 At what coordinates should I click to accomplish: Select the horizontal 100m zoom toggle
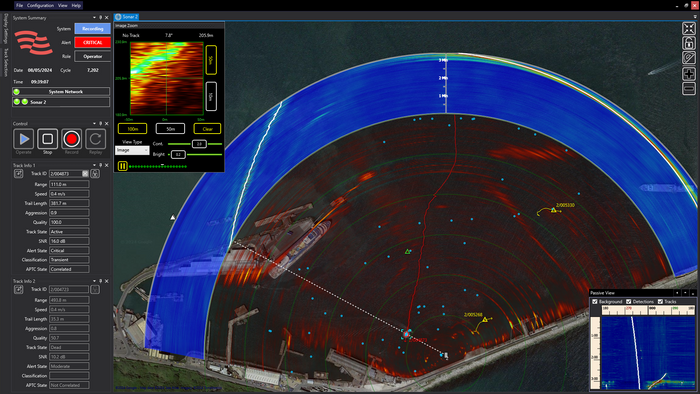pos(132,129)
